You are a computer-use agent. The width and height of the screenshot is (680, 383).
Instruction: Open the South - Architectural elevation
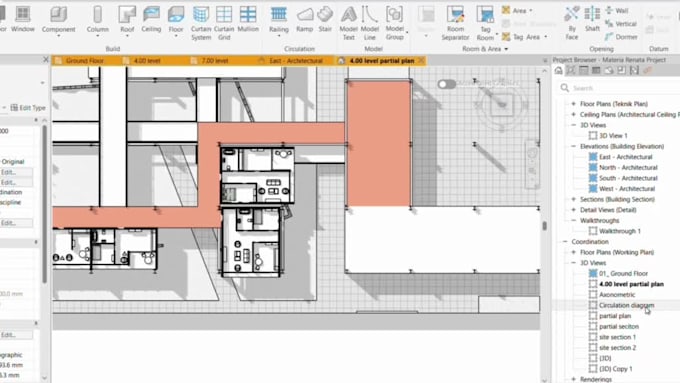[x=628, y=178]
